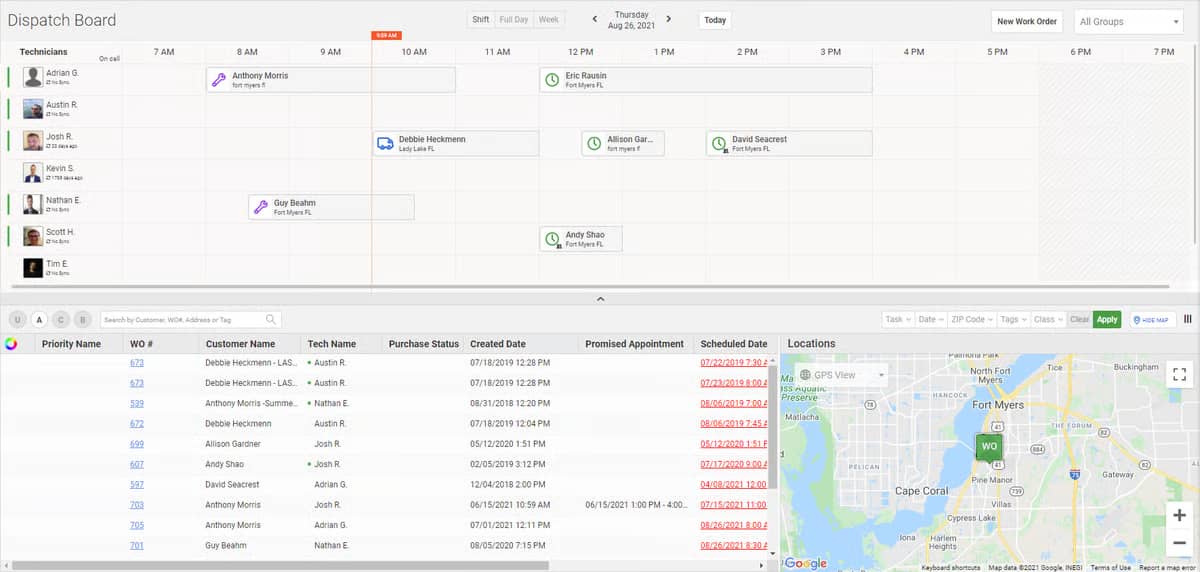The height and width of the screenshot is (572, 1200).
Task: Sort by Created Date column
Action: click(x=498, y=344)
